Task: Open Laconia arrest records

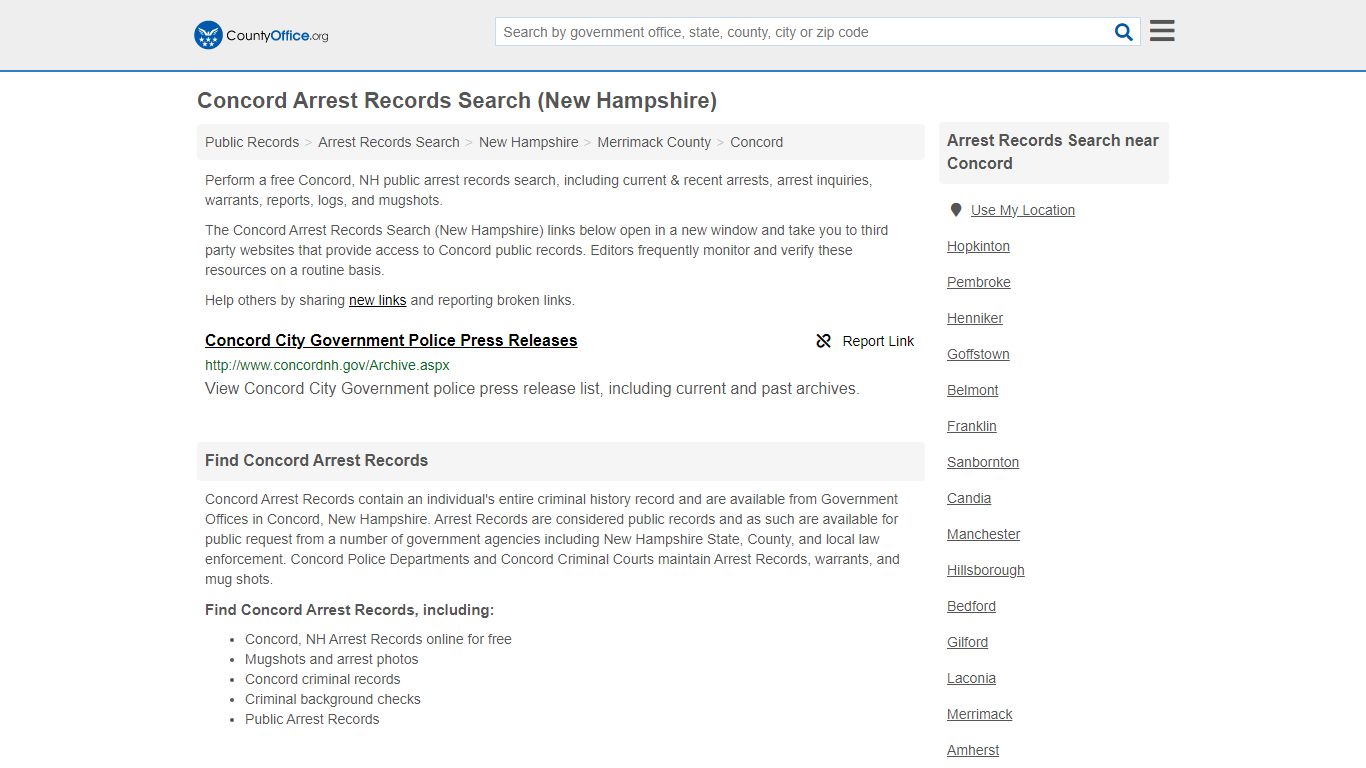Action: coord(971,678)
